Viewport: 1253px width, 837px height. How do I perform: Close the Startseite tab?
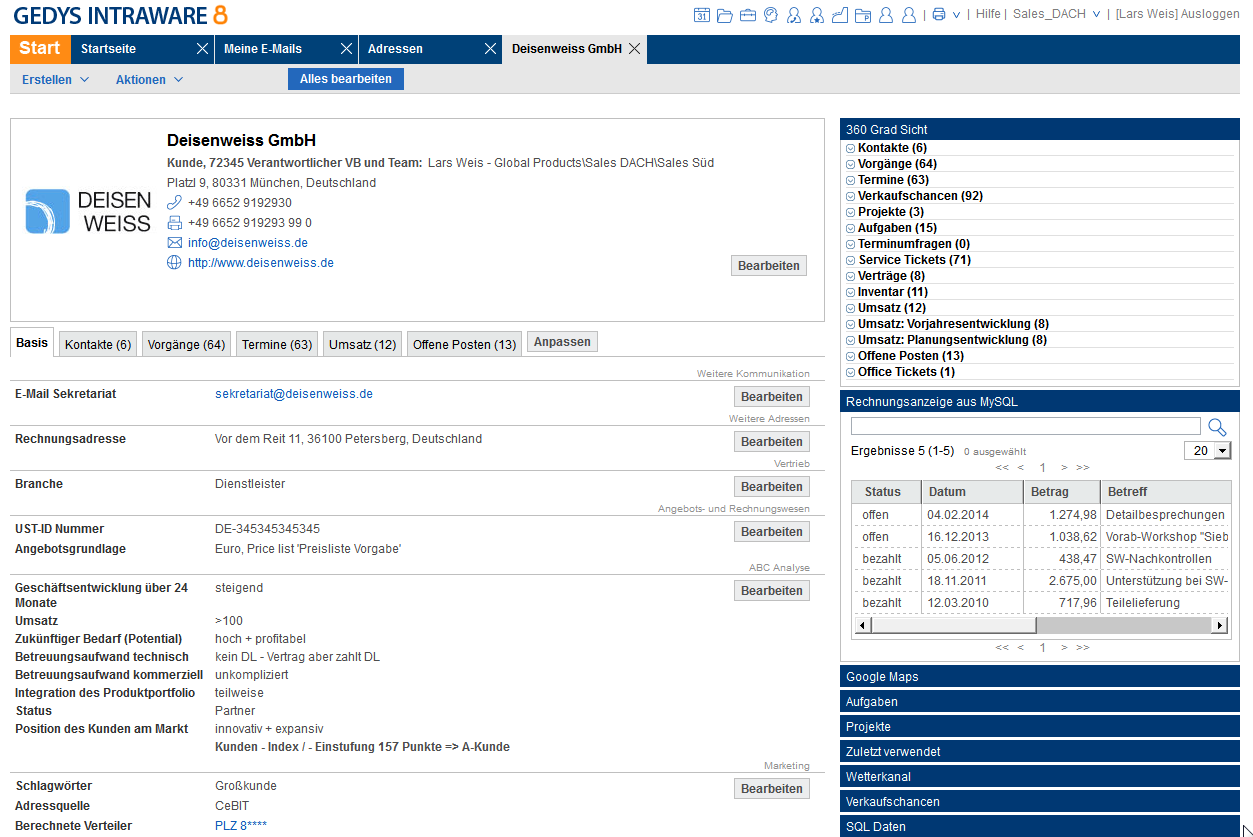(202, 49)
